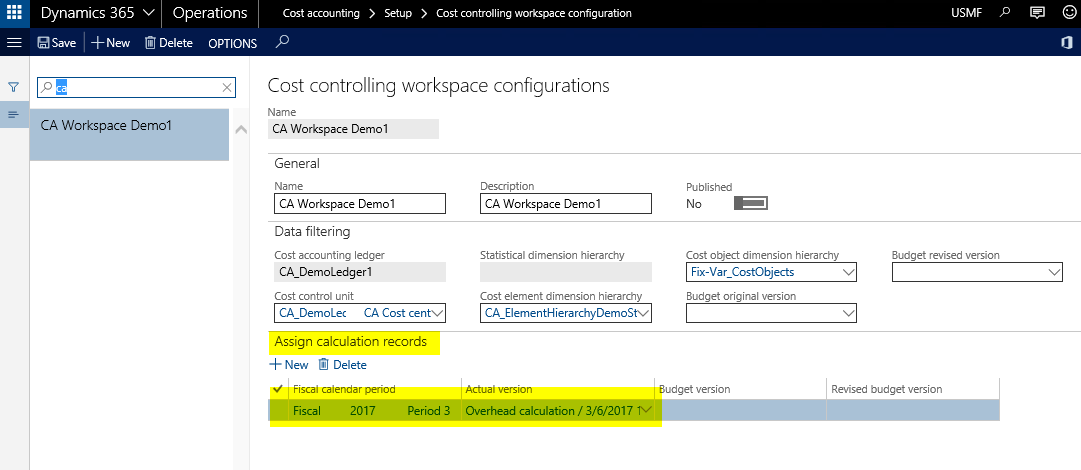
Task: Open the Office icon in action bar
Action: 1066,43
